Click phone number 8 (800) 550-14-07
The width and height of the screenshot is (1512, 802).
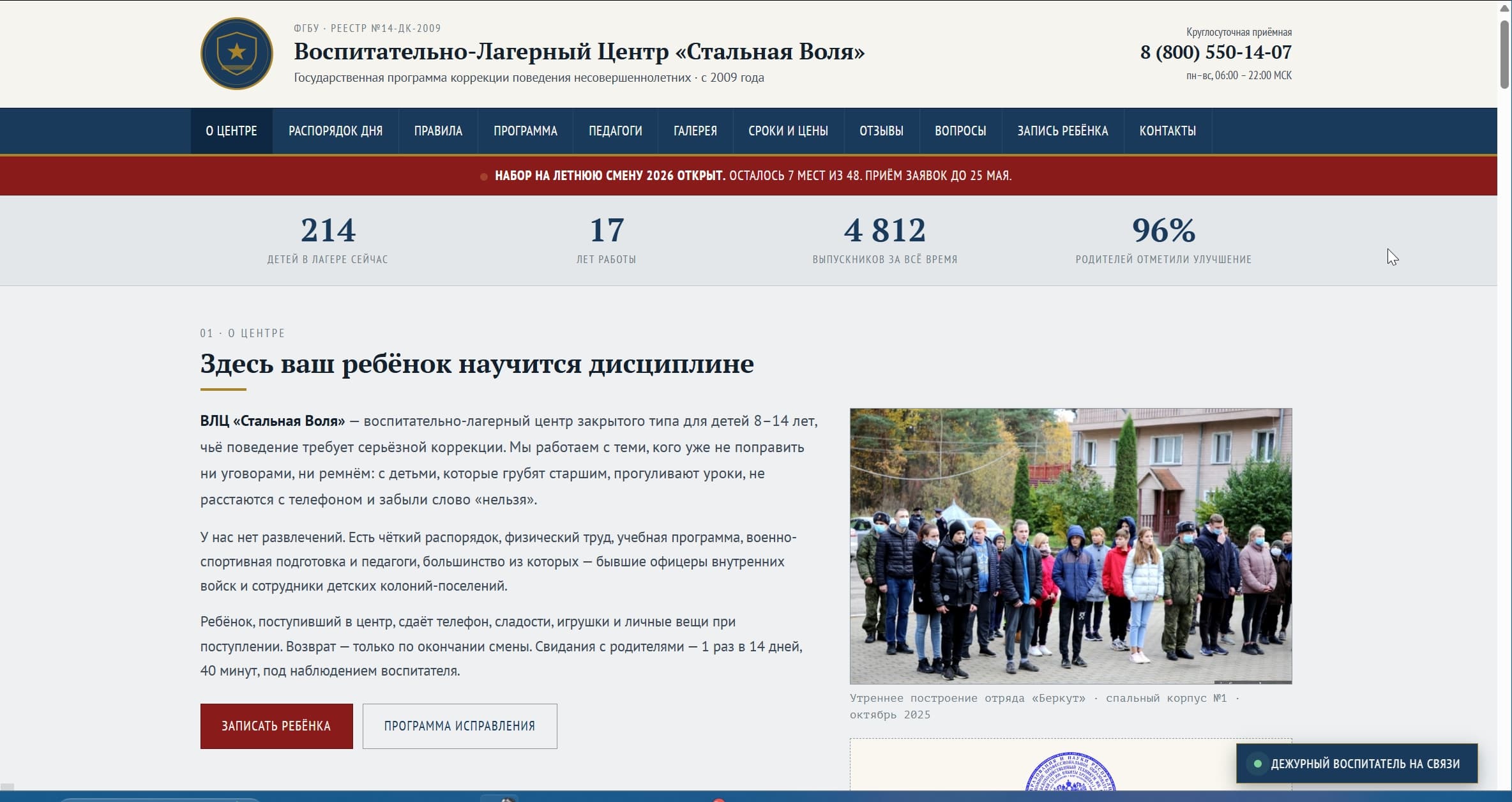pos(1216,52)
